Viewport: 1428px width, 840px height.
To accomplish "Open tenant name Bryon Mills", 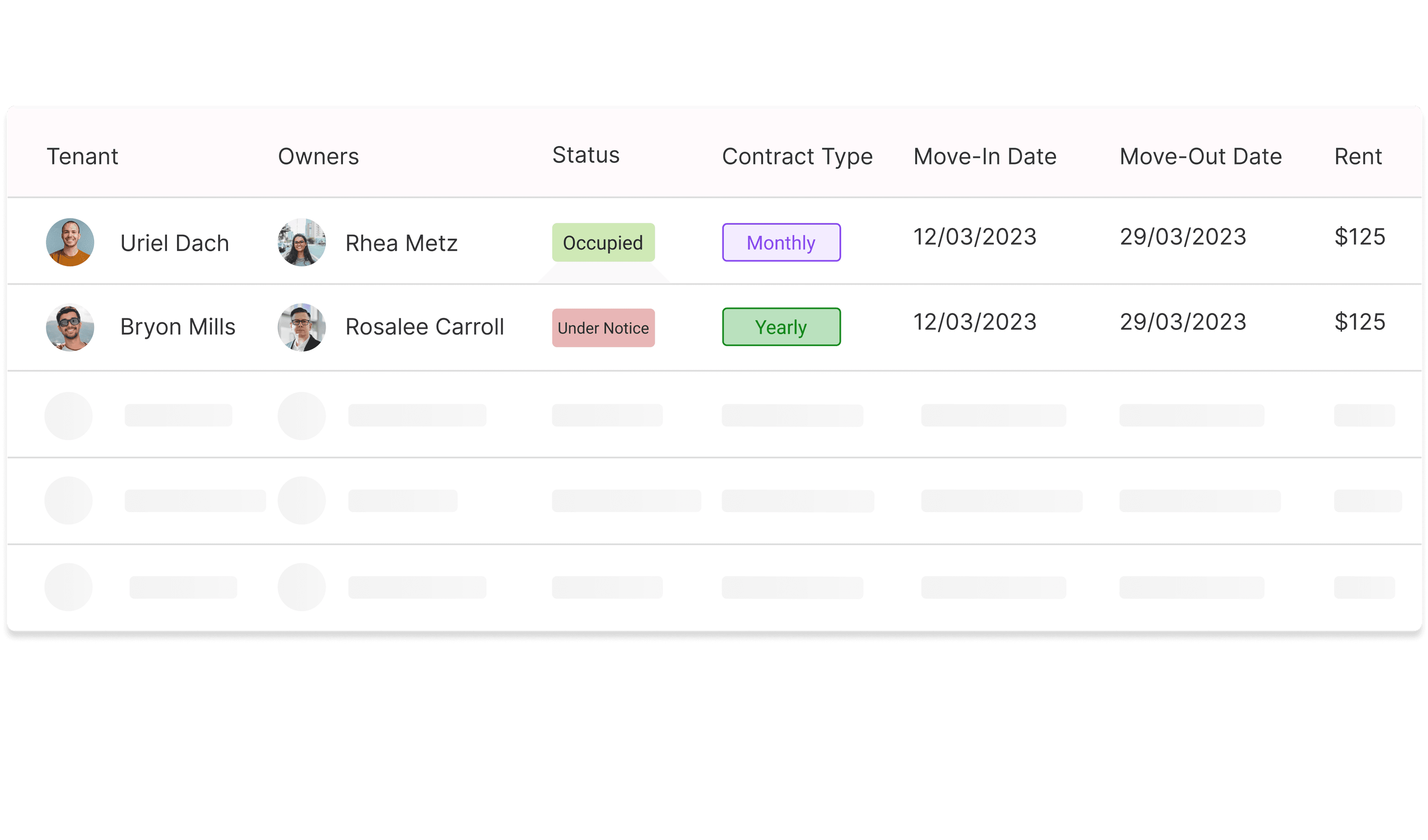I will tap(178, 327).
